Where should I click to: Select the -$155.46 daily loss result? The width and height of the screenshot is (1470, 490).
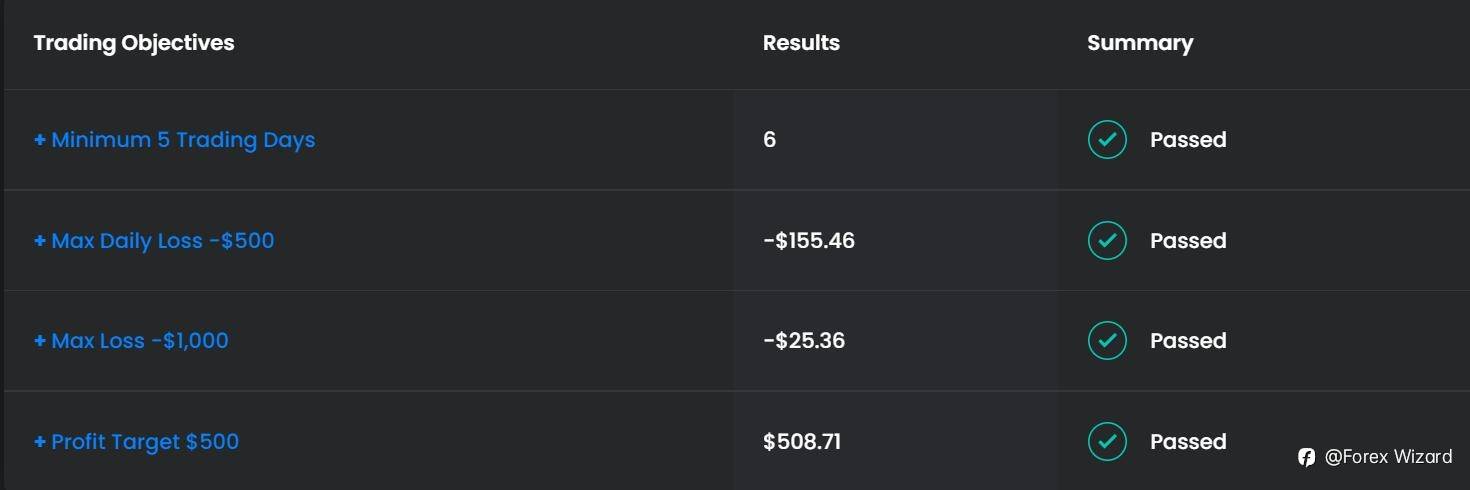click(809, 241)
